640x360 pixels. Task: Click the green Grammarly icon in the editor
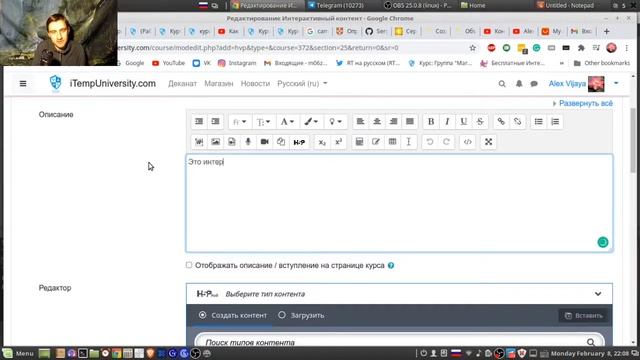click(603, 242)
